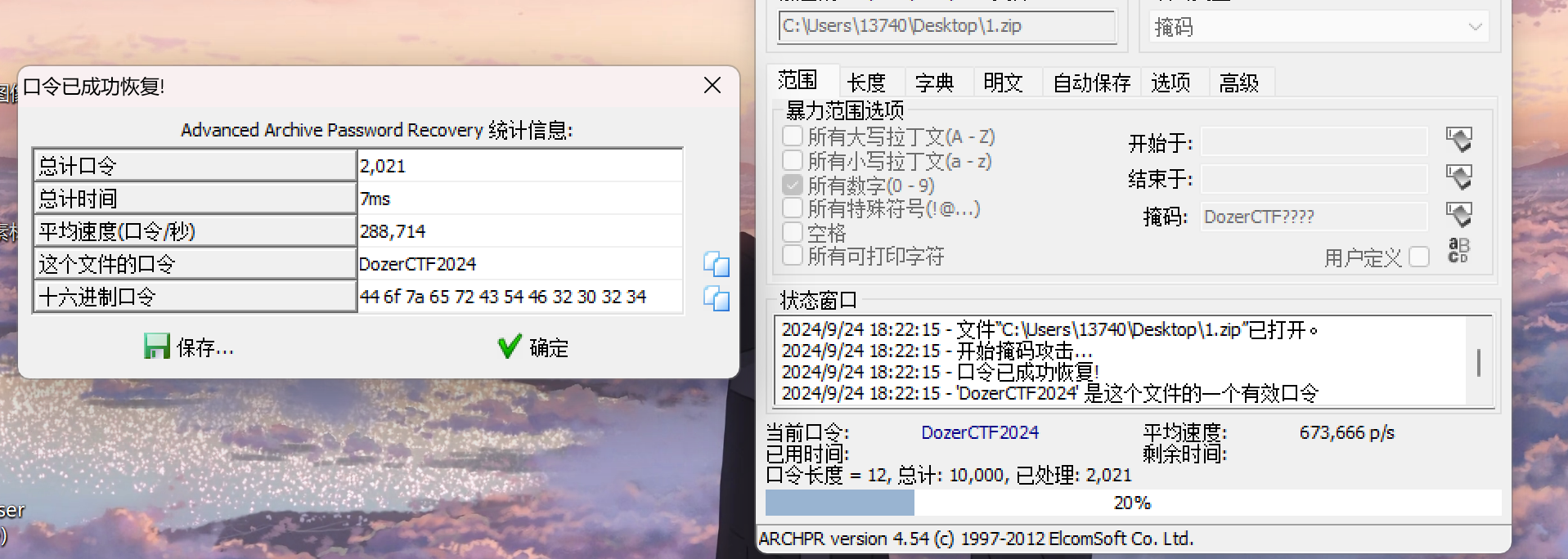Click the green checkmark 确定 icon

(509, 347)
